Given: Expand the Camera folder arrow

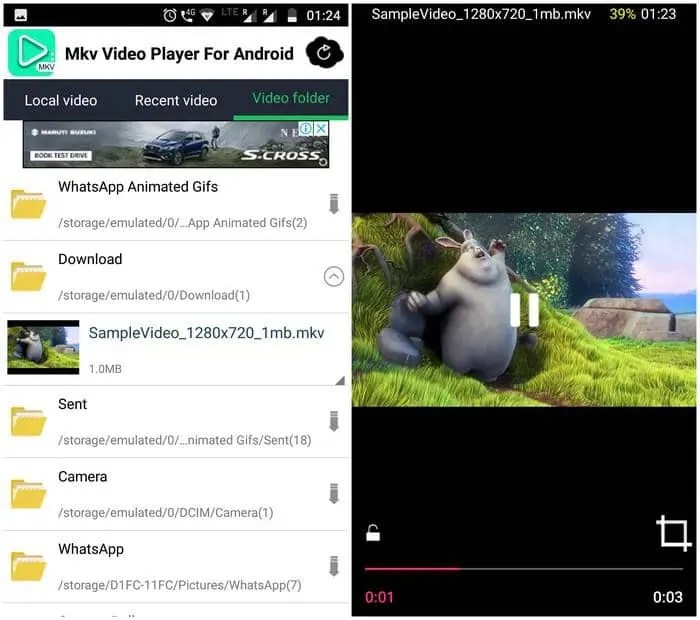Looking at the screenshot, I should point(334,493).
